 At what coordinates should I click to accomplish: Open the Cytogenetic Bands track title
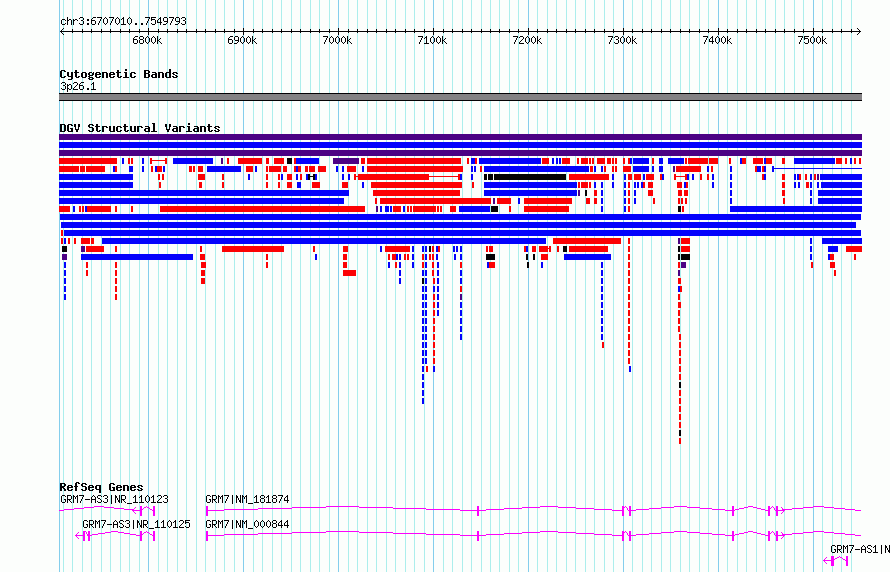click(x=119, y=74)
